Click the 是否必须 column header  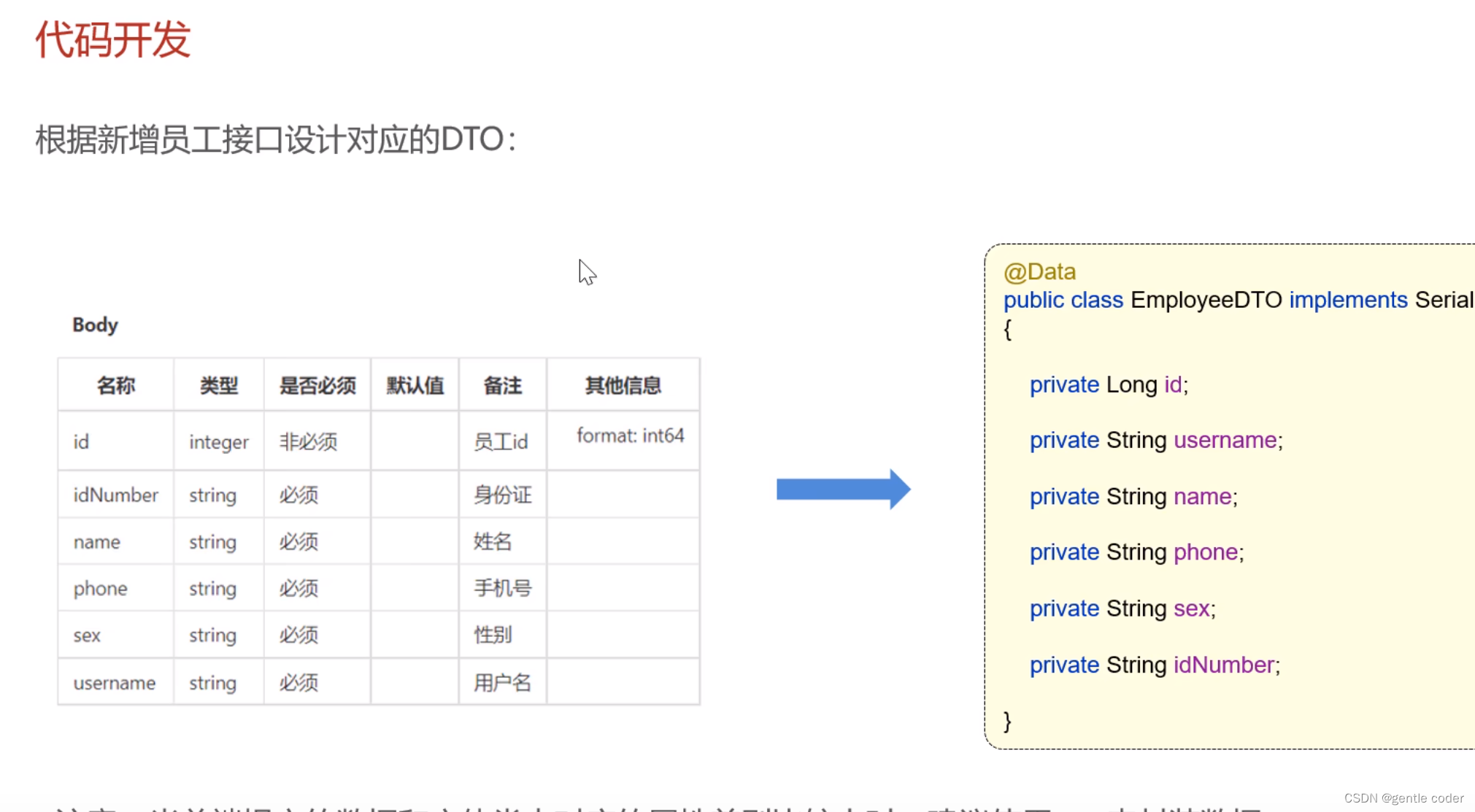tap(317, 385)
